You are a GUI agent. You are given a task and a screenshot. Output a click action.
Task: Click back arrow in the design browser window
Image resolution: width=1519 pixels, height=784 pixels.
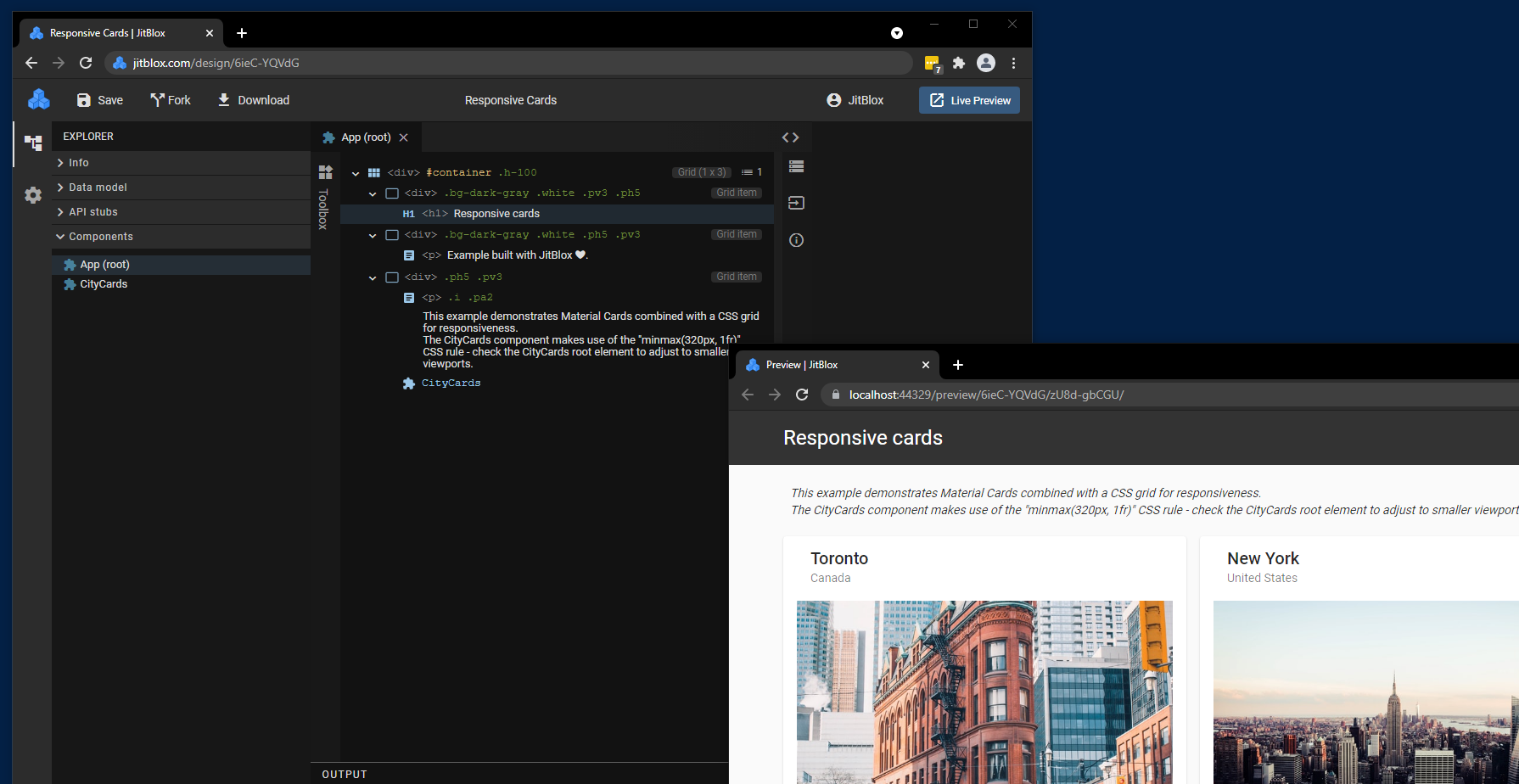point(31,63)
